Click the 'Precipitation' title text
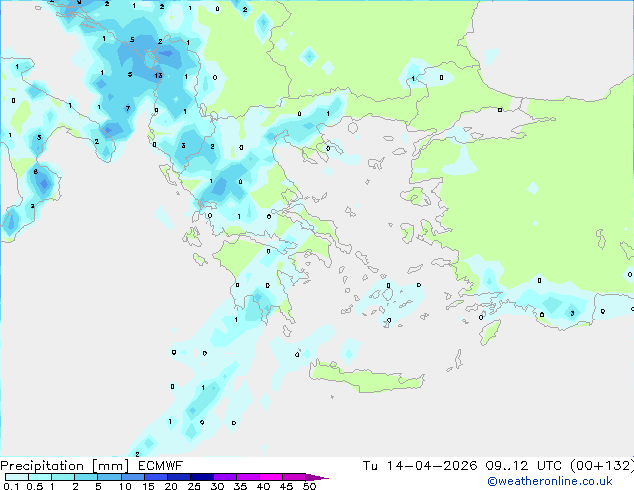 [x=42, y=466]
